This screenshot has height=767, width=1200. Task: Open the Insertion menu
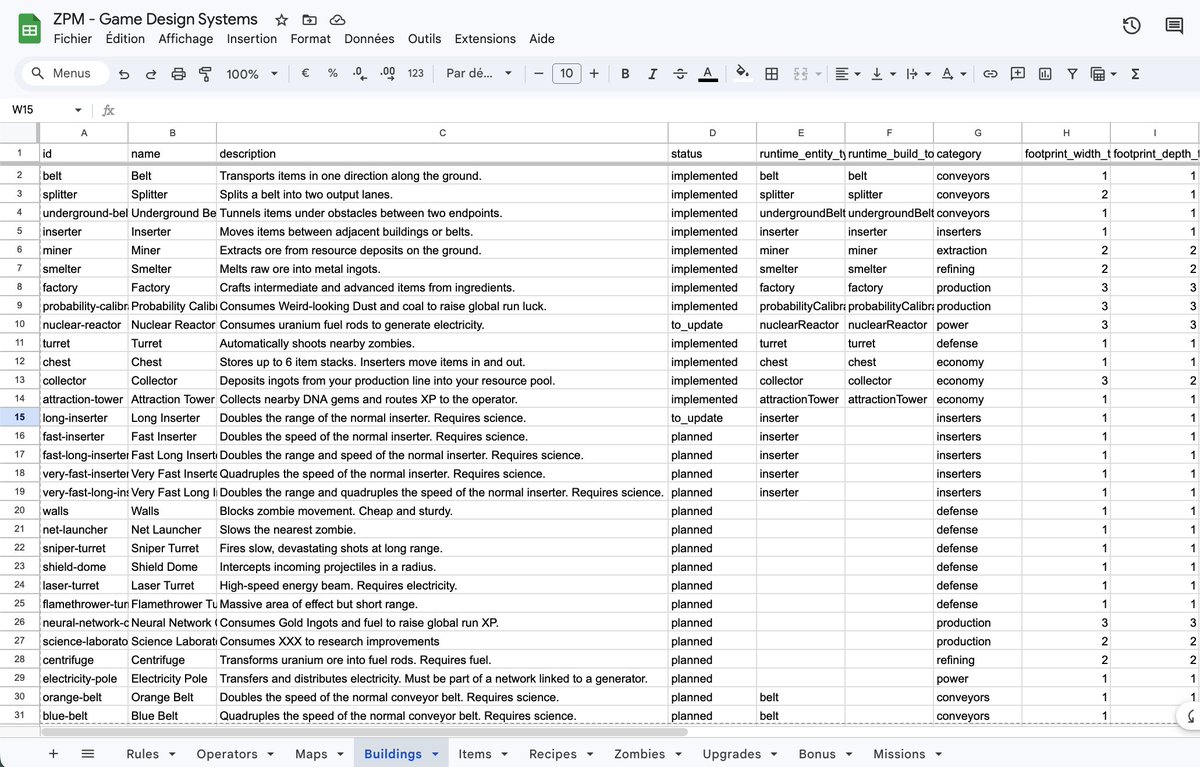click(252, 39)
